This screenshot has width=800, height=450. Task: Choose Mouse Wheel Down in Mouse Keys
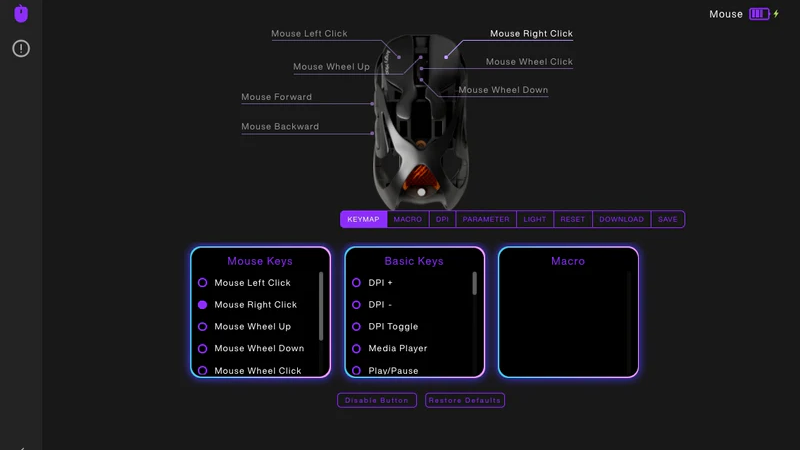tap(203, 349)
